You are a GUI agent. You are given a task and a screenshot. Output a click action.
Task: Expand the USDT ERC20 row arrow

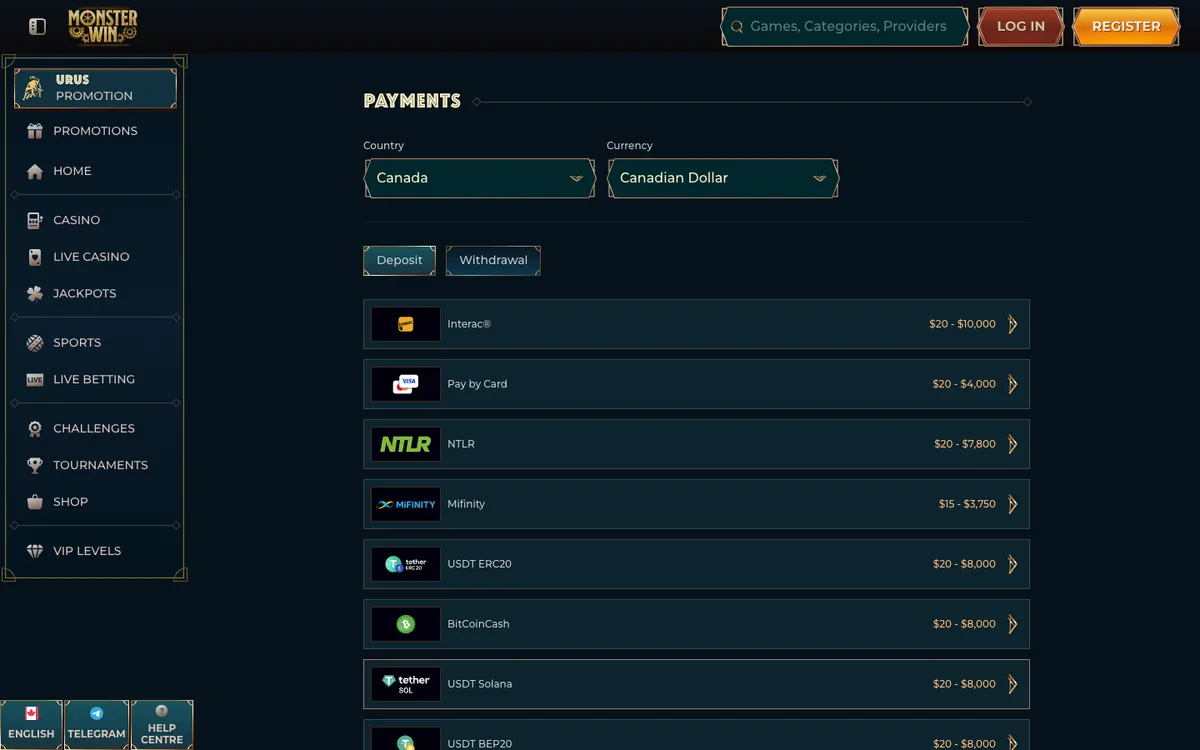[1012, 564]
